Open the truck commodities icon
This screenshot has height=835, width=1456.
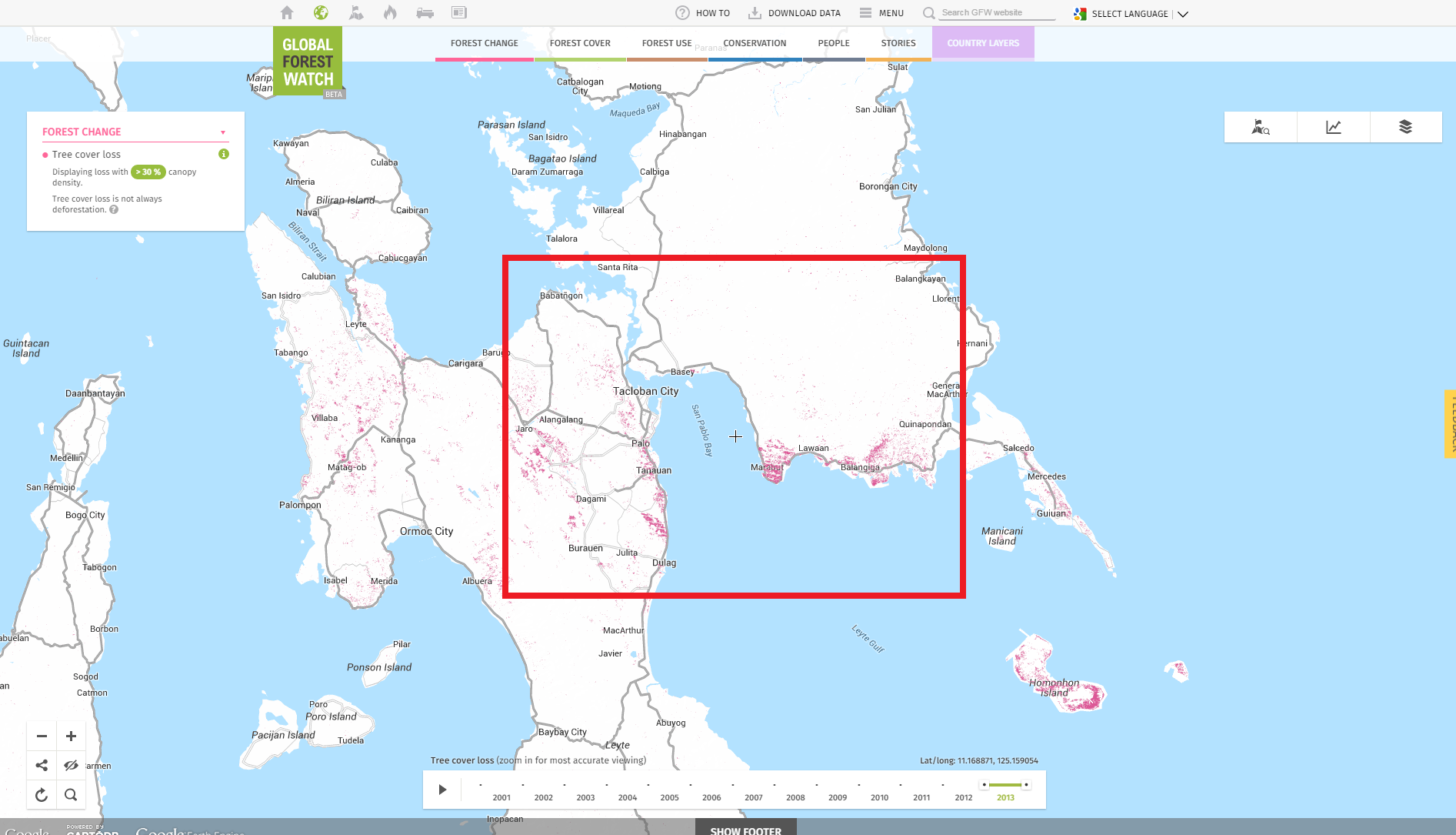pyautogui.click(x=425, y=12)
